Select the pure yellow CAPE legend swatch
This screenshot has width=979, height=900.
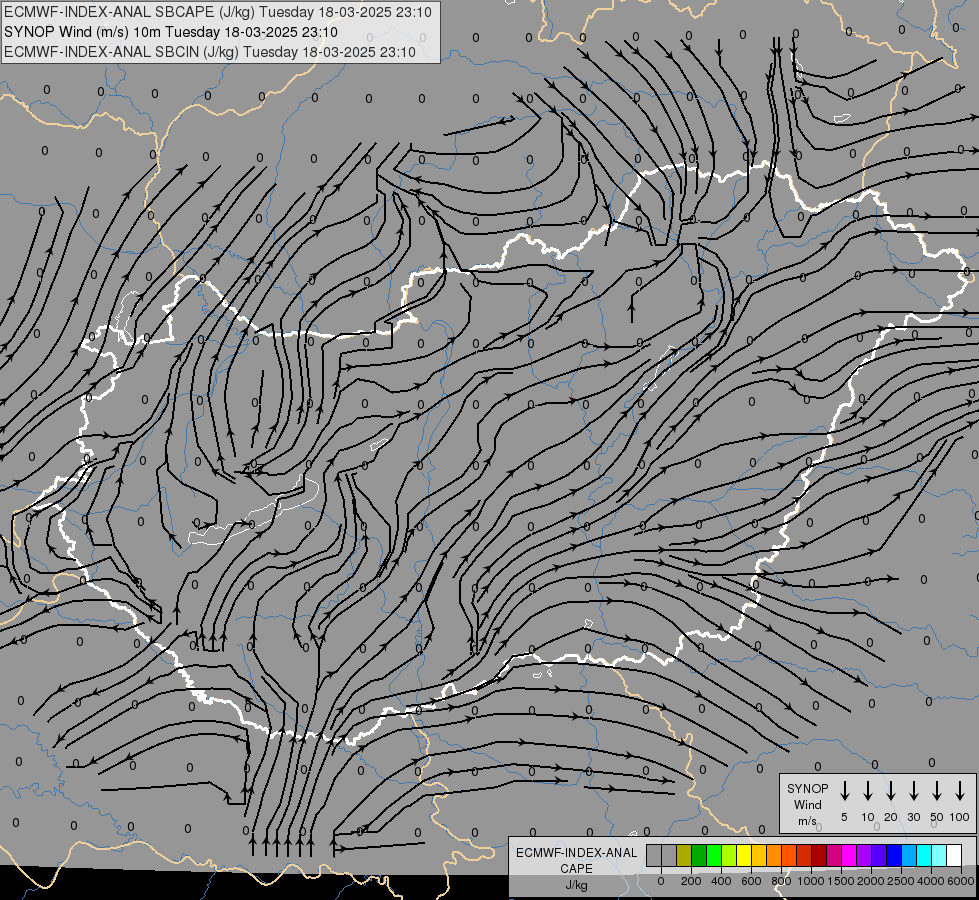tap(744, 855)
